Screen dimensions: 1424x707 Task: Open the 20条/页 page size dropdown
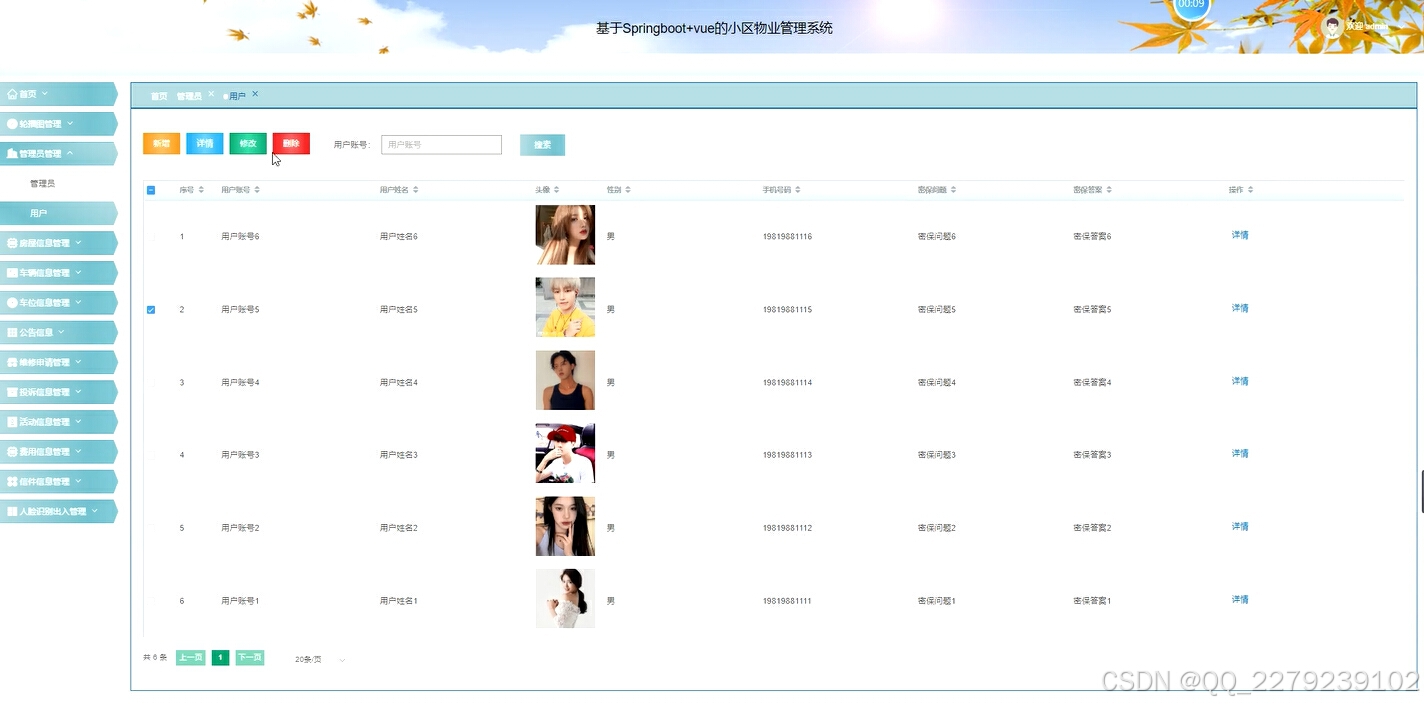317,658
